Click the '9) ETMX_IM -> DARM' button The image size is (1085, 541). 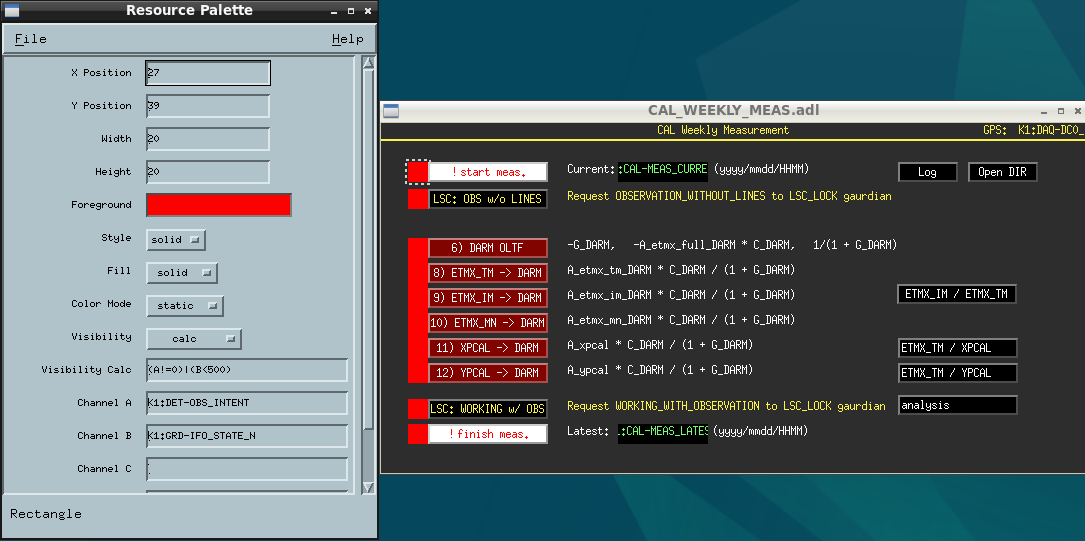(488, 297)
